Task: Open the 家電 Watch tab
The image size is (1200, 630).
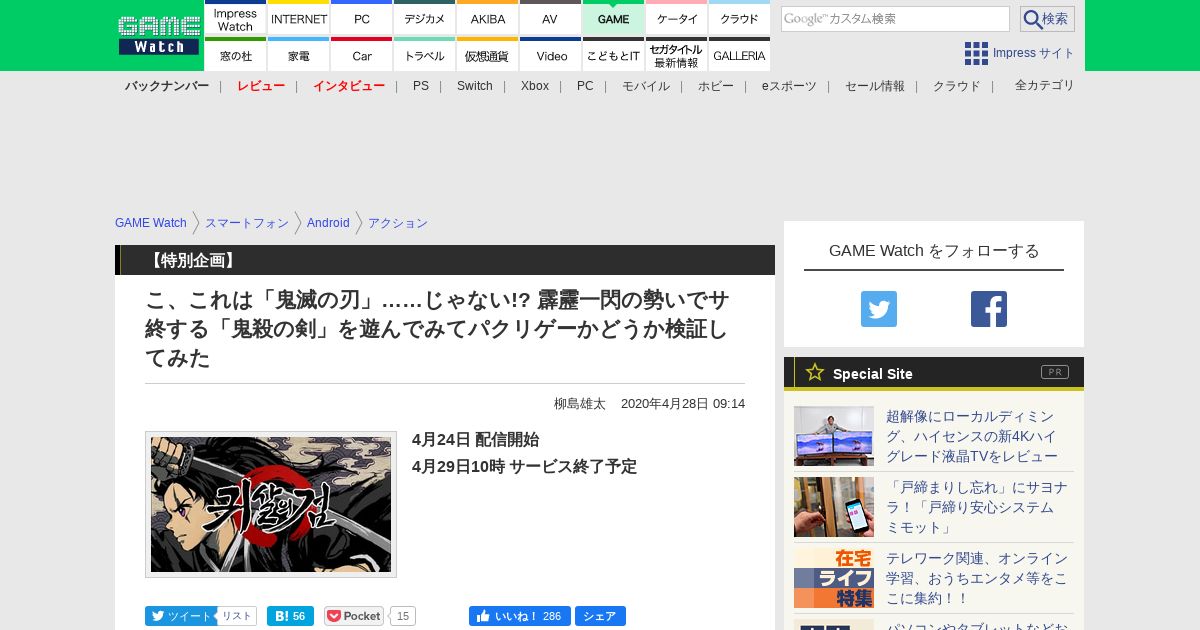Action: click(x=299, y=55)
